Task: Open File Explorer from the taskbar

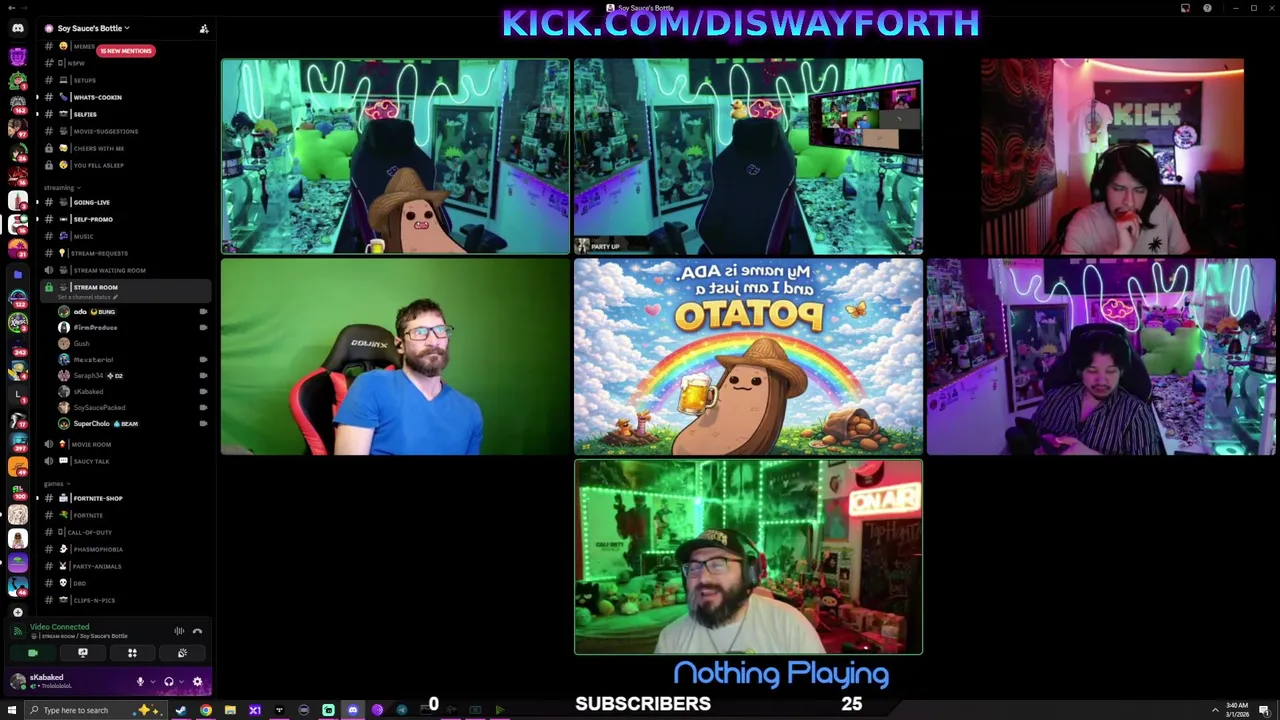Action: coord(230,710)
